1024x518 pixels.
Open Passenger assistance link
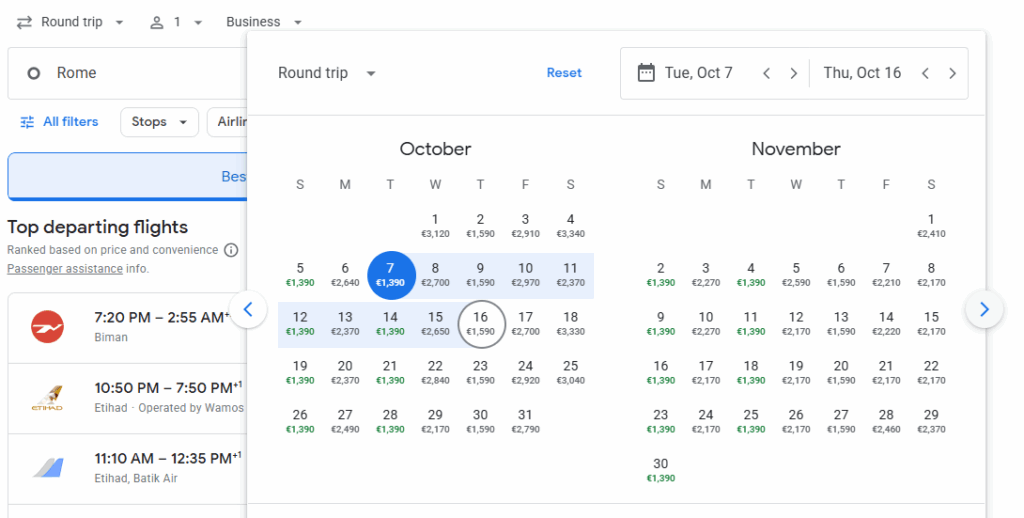(65, 269)
